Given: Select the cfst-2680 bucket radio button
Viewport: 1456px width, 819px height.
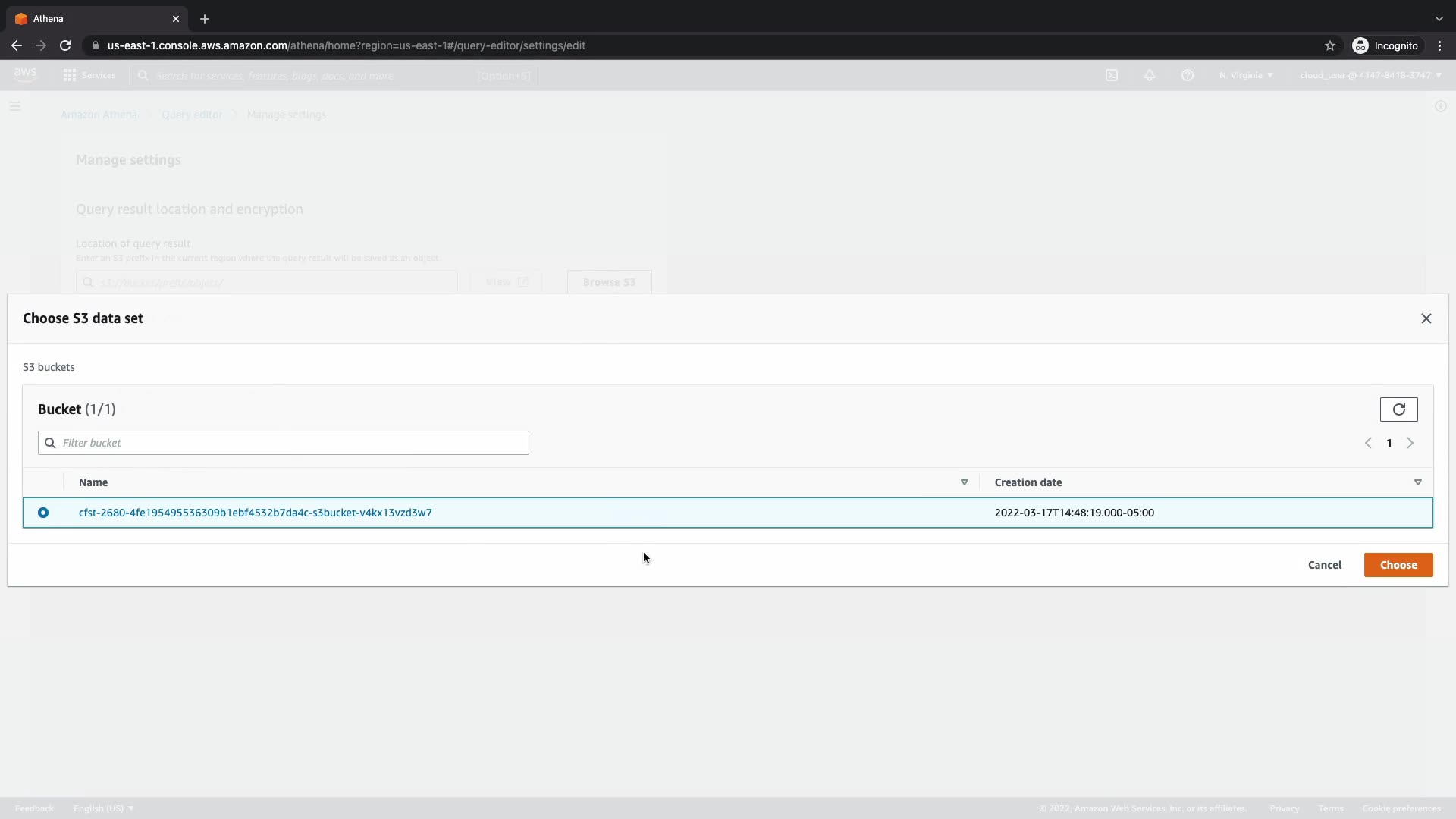Looking at the screenshot, I should tap(43, 513).
